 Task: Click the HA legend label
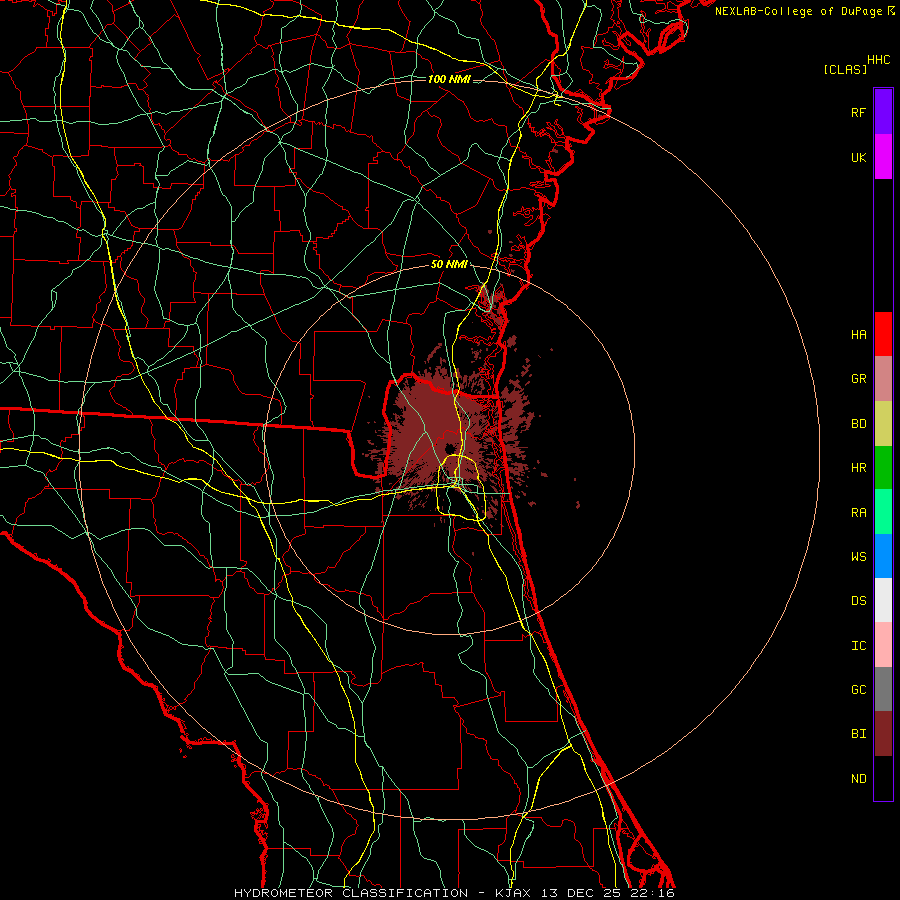coord(858,335)
